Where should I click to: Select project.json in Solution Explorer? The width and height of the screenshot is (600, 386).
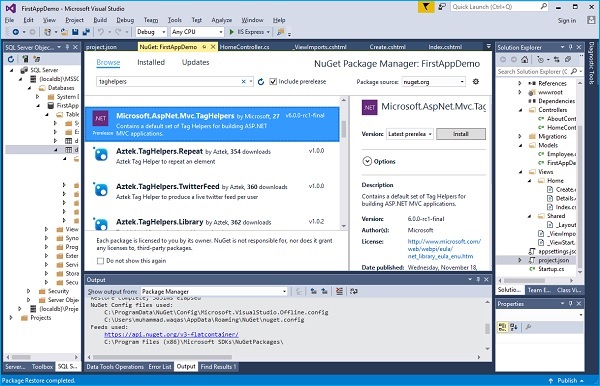tap(554, 260)
